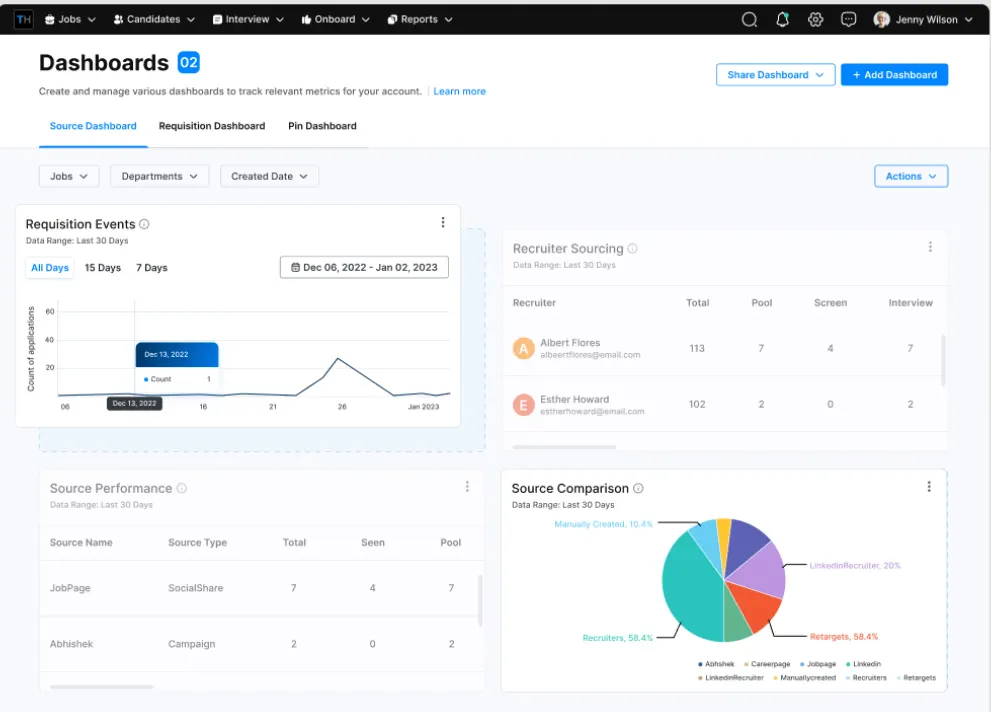
Task: Toggle the Linkedin legend entry
Action: pos(863,664)
